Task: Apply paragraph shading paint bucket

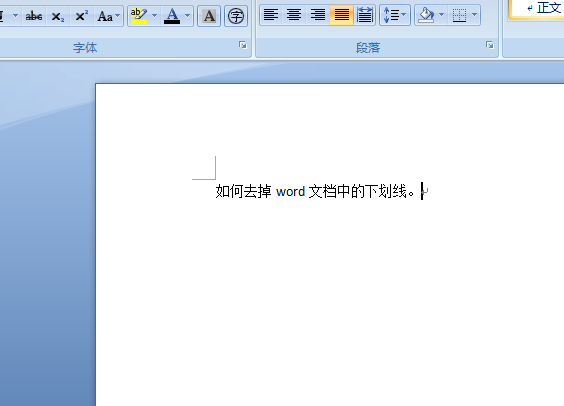Action: [426, 15]
